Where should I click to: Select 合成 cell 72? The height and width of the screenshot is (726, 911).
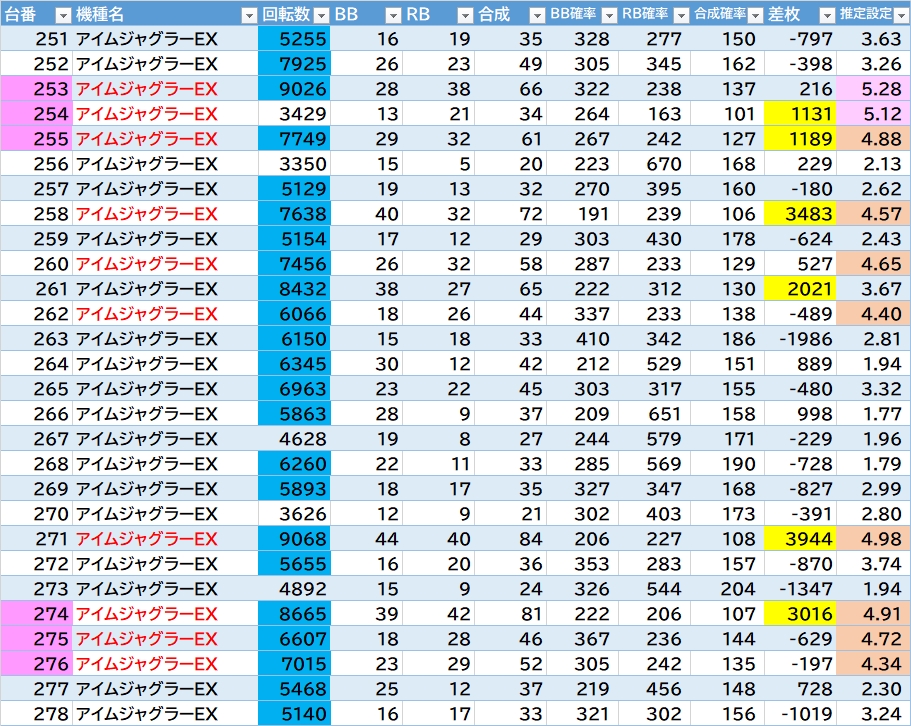(510, 214)
